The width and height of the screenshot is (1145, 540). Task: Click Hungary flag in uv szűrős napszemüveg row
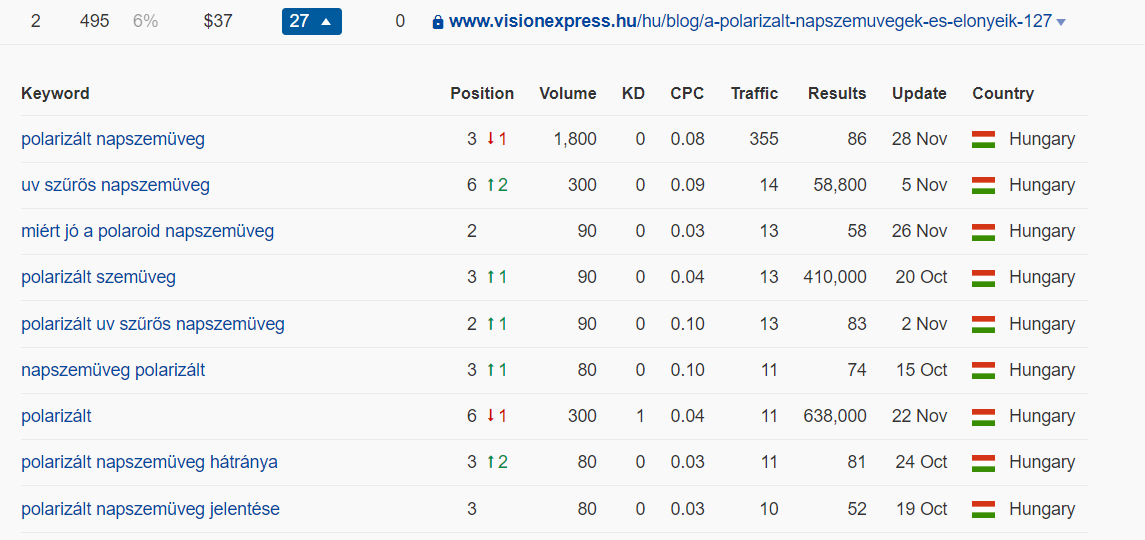pos(983,185)
